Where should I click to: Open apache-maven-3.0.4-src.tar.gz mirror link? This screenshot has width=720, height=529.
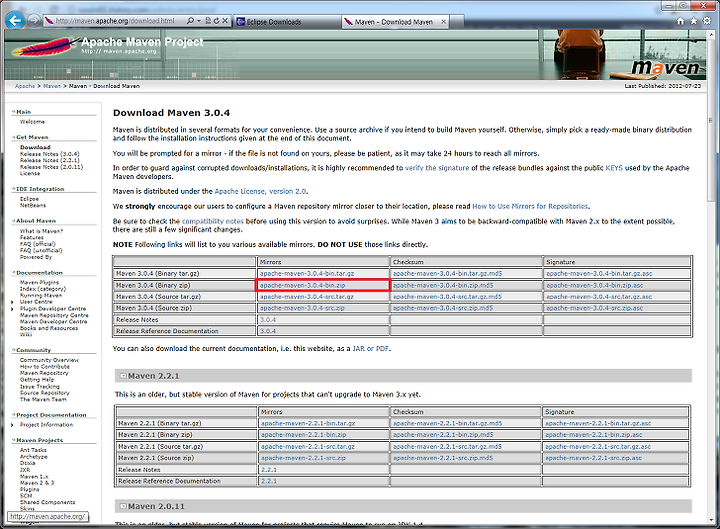(x=307, y=297)
